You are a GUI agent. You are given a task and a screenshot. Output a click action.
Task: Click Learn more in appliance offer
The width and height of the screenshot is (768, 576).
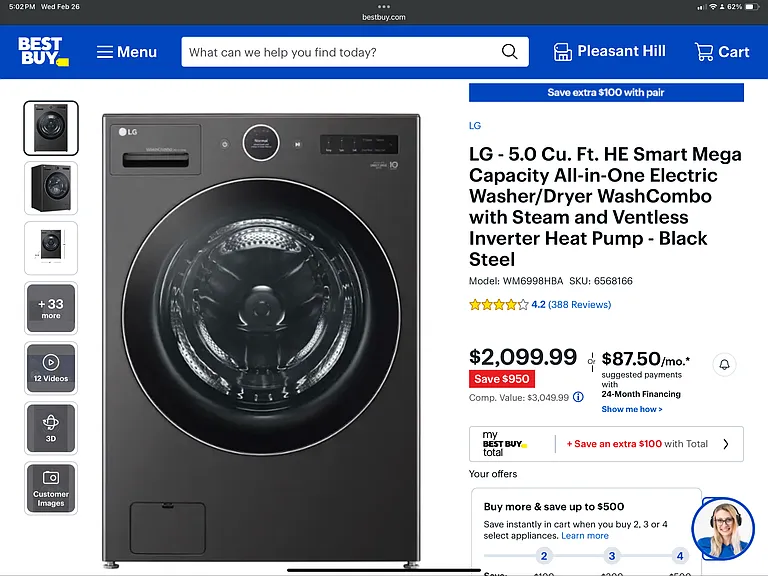pos(585,536)
